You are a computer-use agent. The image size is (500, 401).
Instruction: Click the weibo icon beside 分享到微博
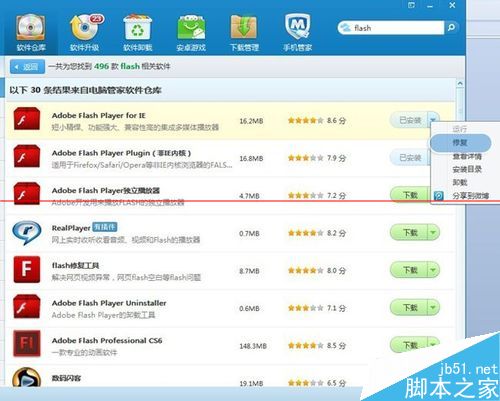click(x=439, y=196)
